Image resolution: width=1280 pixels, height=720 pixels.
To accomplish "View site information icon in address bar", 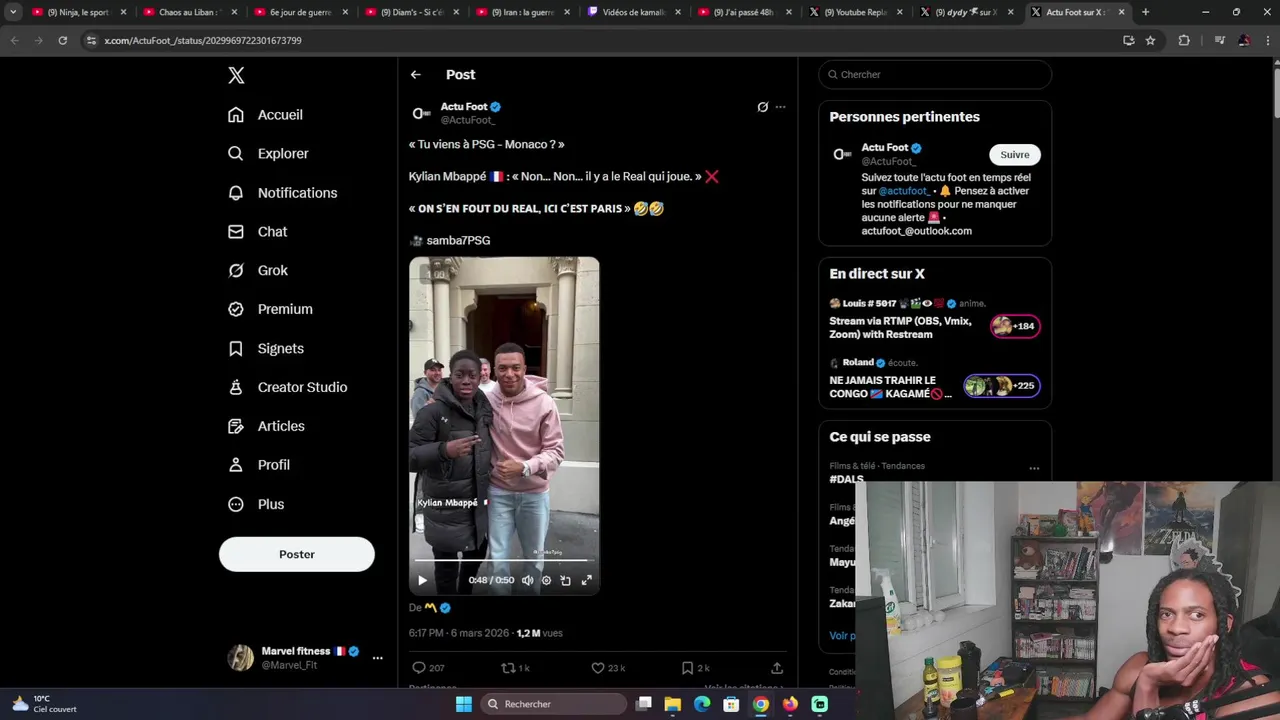I will (91, 41).
